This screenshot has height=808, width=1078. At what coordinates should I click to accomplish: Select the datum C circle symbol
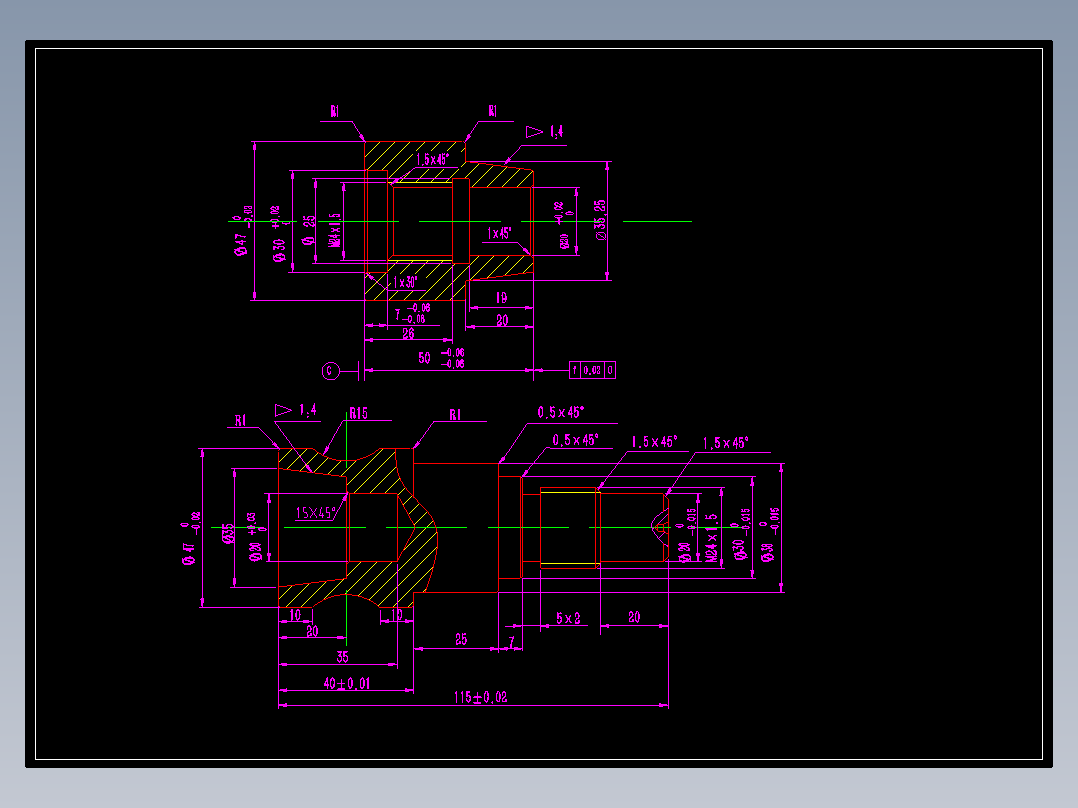tap(331, 371)
